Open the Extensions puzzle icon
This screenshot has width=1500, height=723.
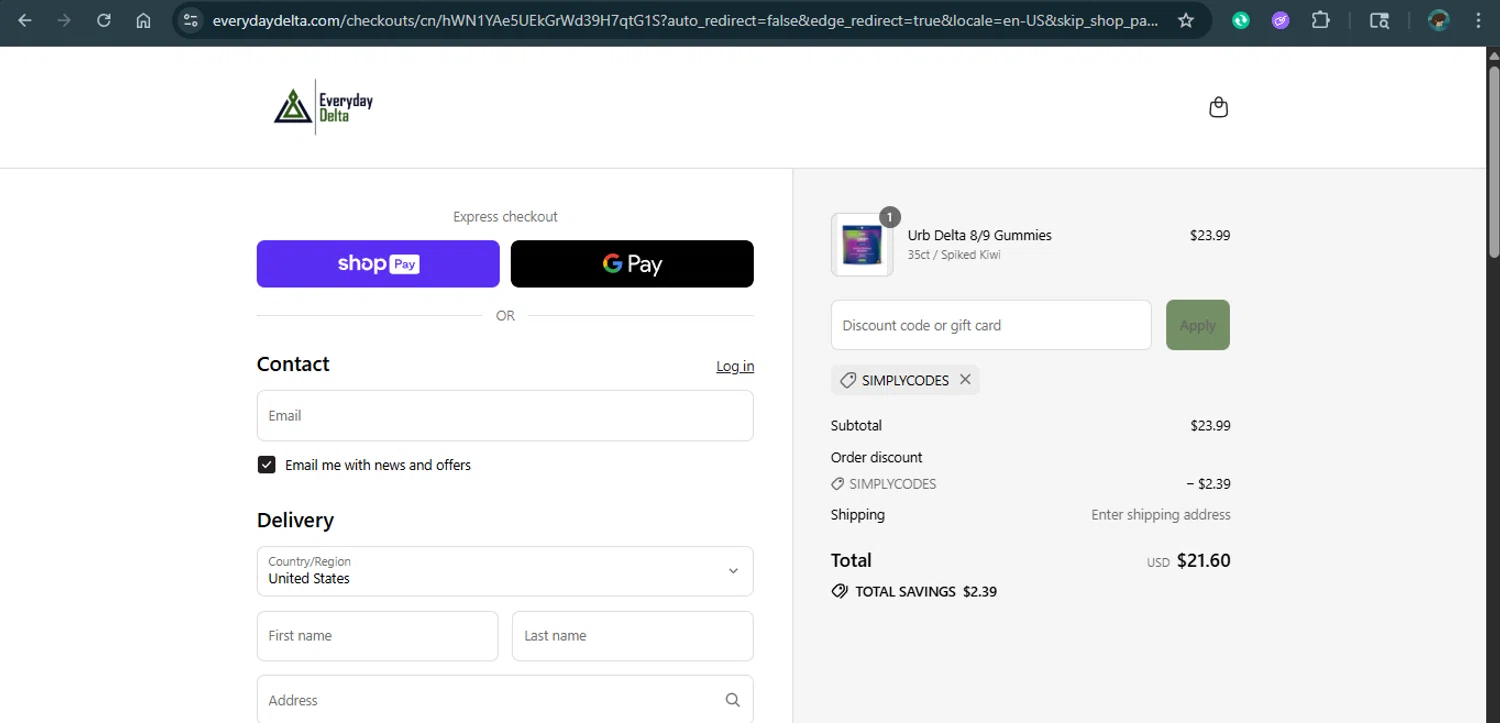pos(1321,20)
